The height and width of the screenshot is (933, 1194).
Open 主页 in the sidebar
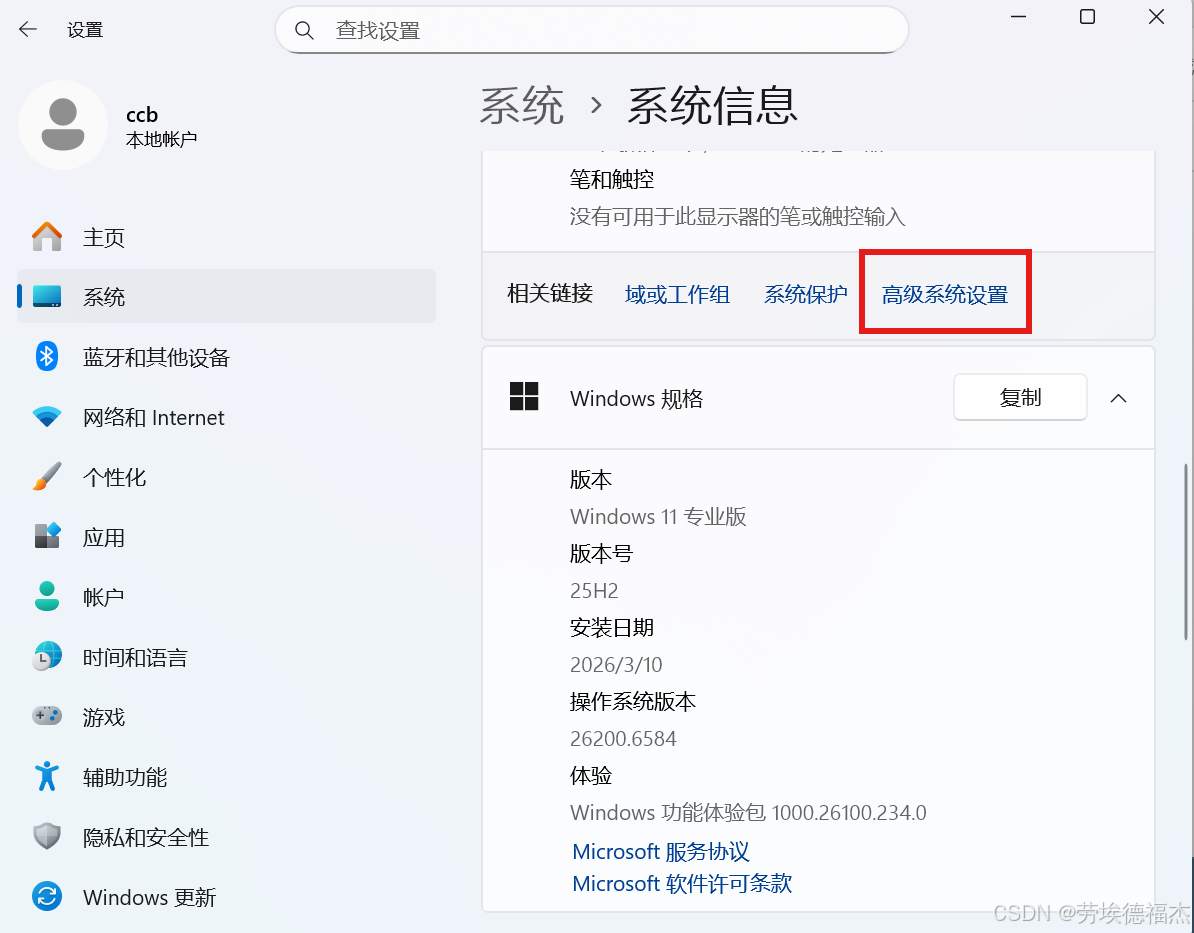point(226,237)
